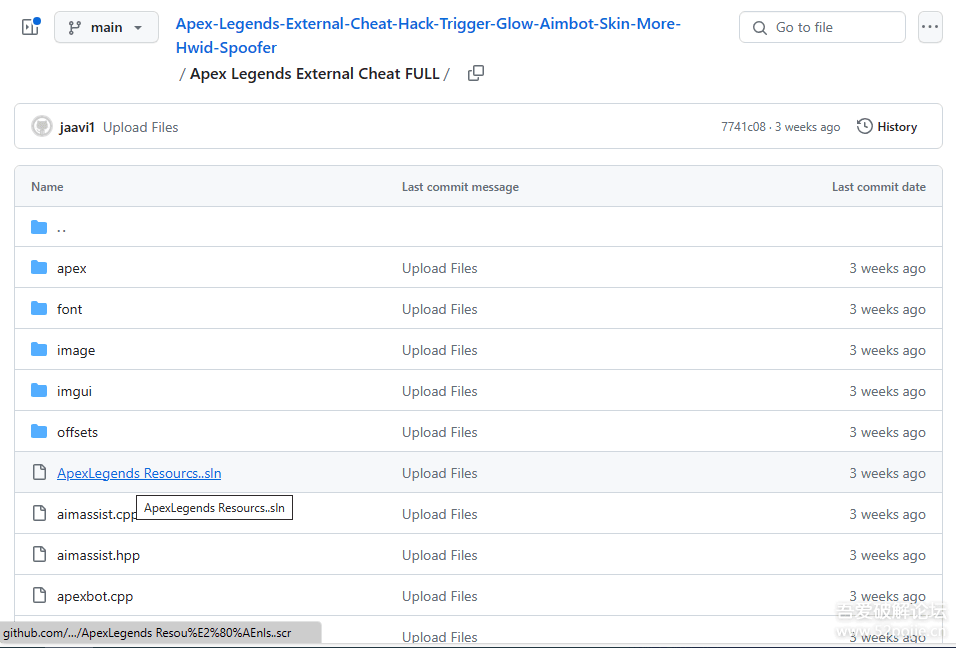Open Upload Files commit in font row

[439, 309]
